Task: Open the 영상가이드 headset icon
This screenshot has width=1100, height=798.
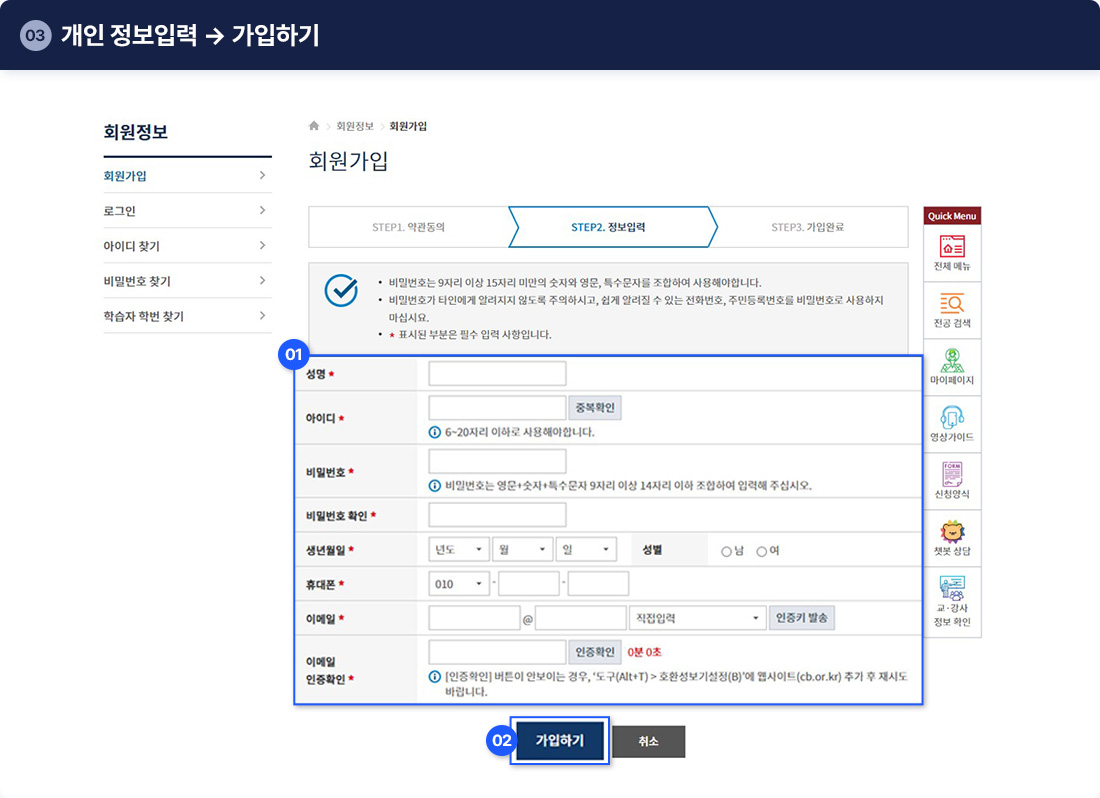Action: [x=952, y=417]
